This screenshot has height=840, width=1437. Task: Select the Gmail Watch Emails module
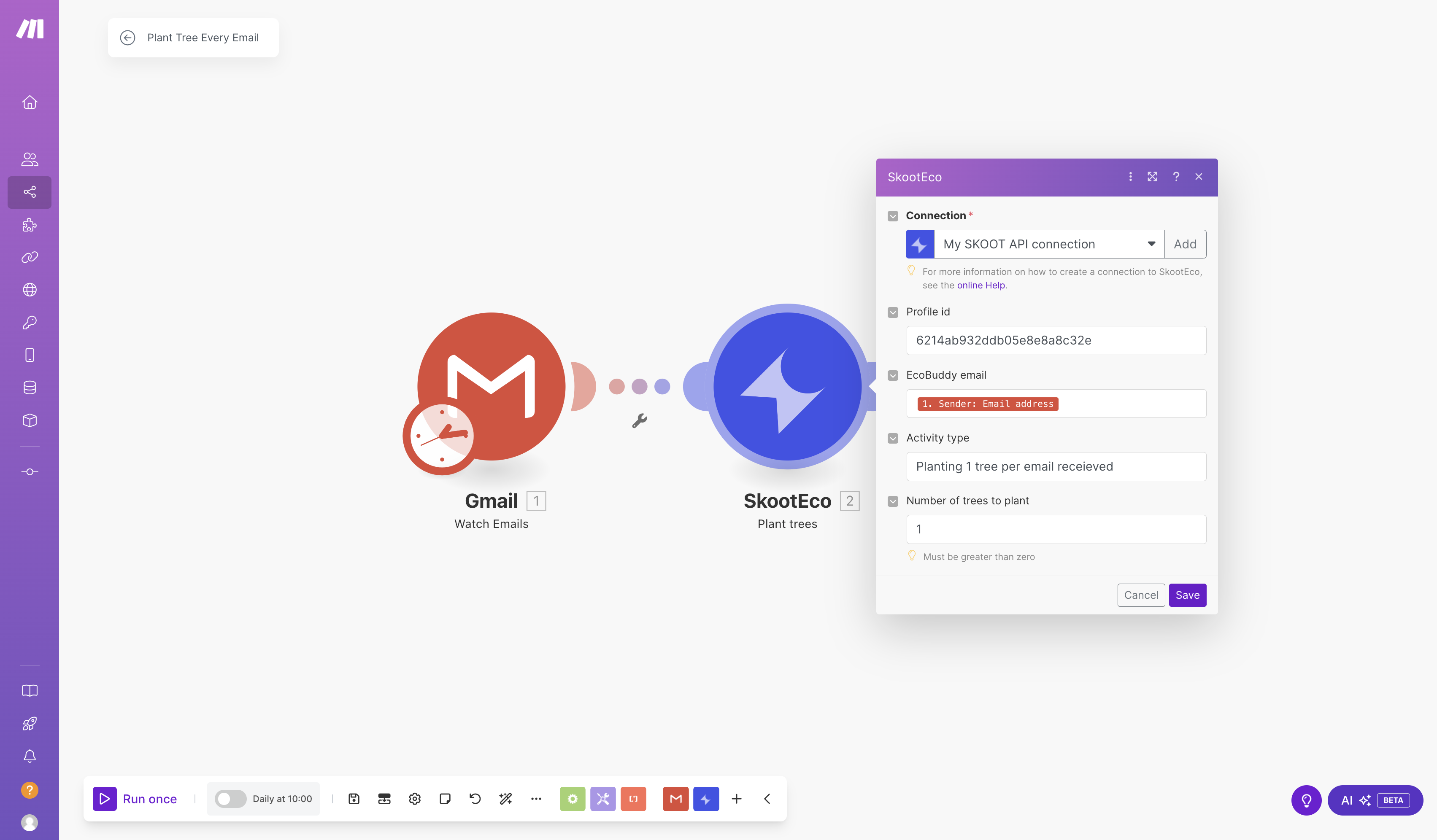[492, 386]
